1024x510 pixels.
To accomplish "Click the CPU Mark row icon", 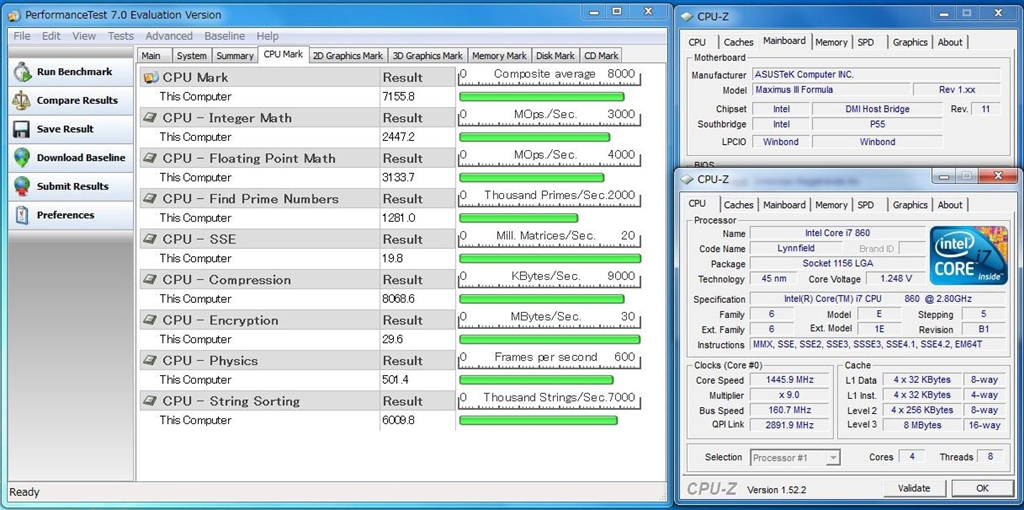I will point(150,77).
